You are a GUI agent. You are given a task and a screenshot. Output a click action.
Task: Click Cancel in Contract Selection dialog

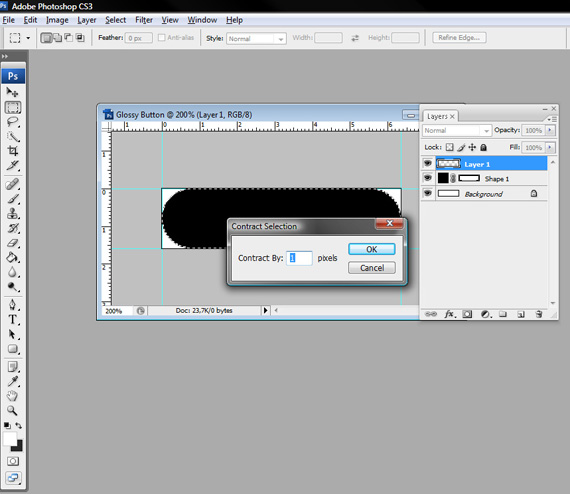click(x=372, y=268)
